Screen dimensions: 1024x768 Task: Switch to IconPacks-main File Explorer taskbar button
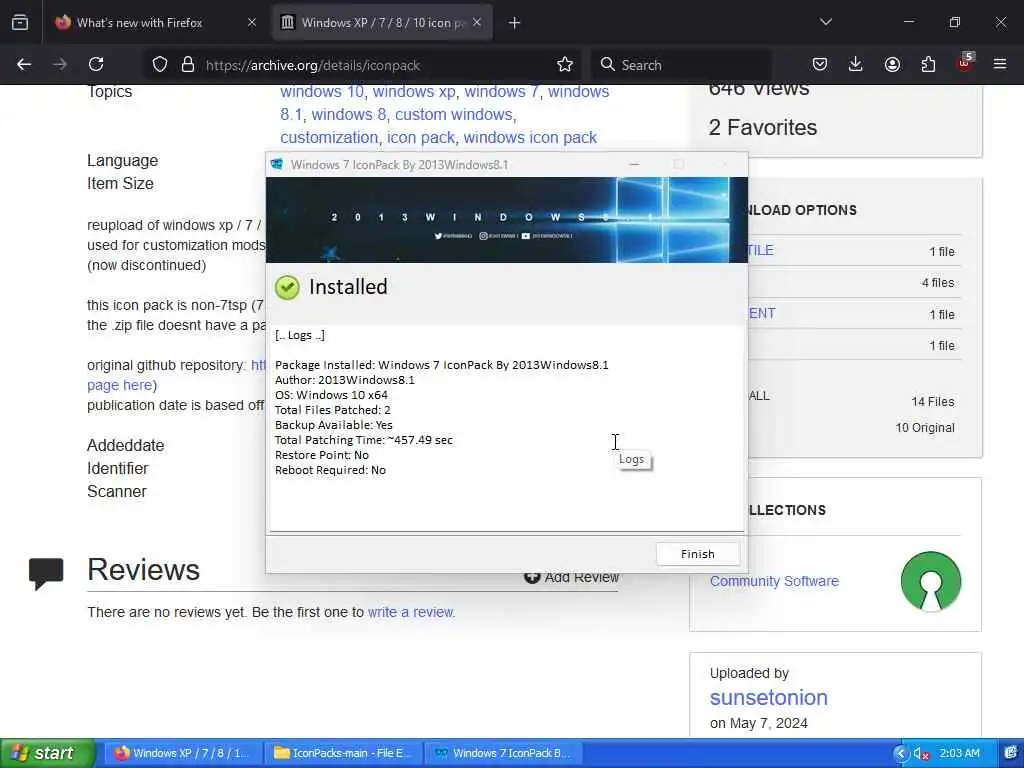click(x=343, y=753)
